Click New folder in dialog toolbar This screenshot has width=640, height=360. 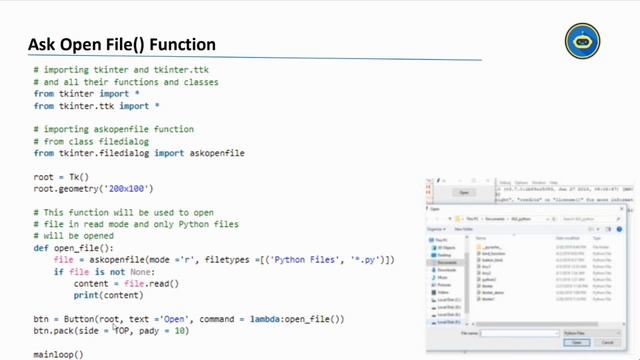coord(464,229)
